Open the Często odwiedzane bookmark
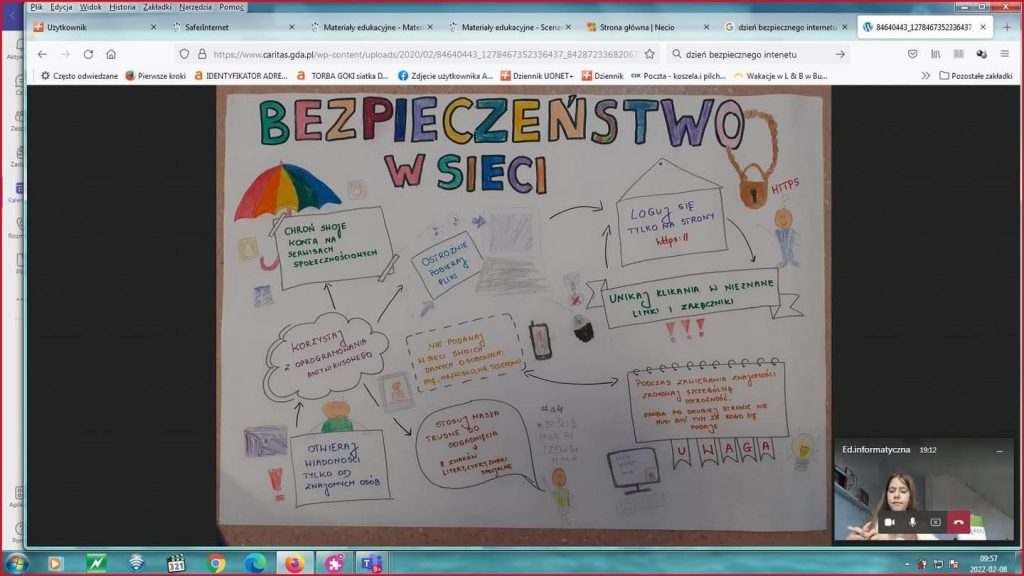The width and height of the screenshot is (1024, 576). [x=78, y=75]
